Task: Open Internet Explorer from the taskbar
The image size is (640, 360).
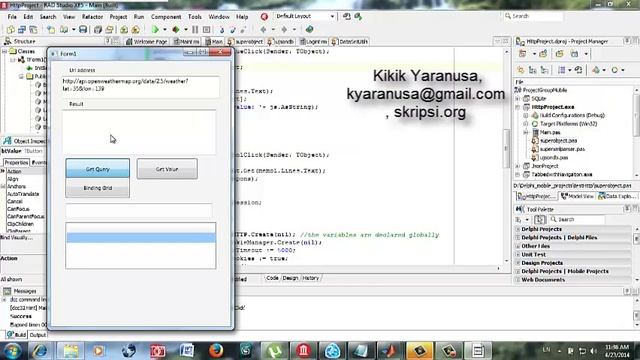Action: point(40,351)
